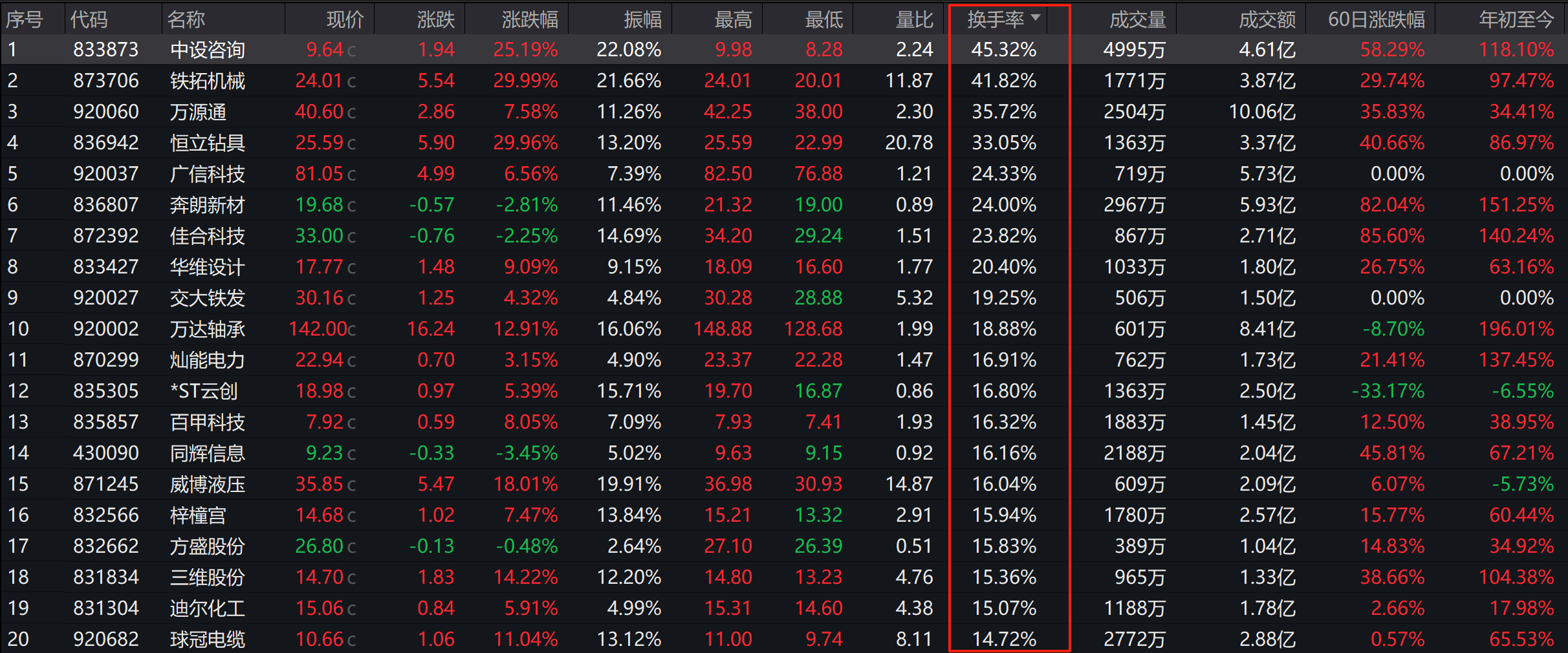Sort by the 换手率 column header
The image size is (1568, 653).
coord(996,19)
